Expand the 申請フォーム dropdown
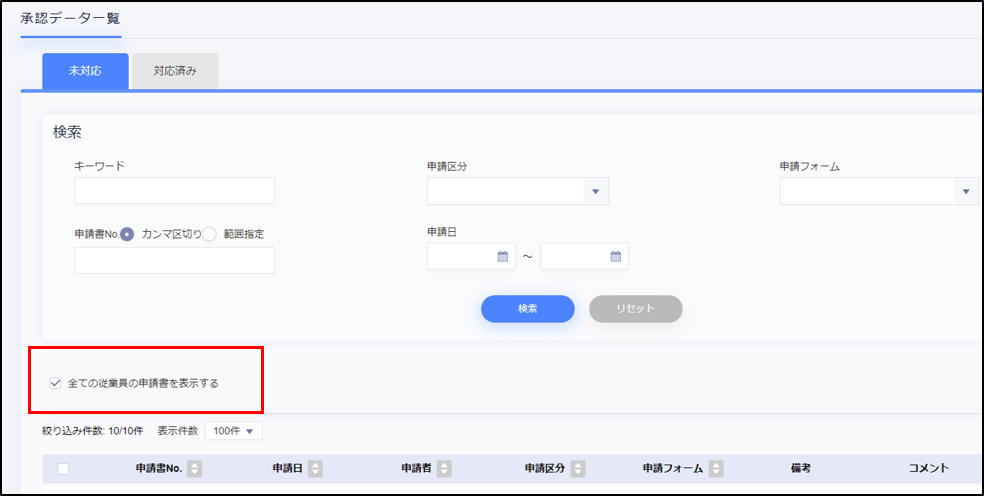Viewport: 984px width, 496px height. tap(966, 191)
